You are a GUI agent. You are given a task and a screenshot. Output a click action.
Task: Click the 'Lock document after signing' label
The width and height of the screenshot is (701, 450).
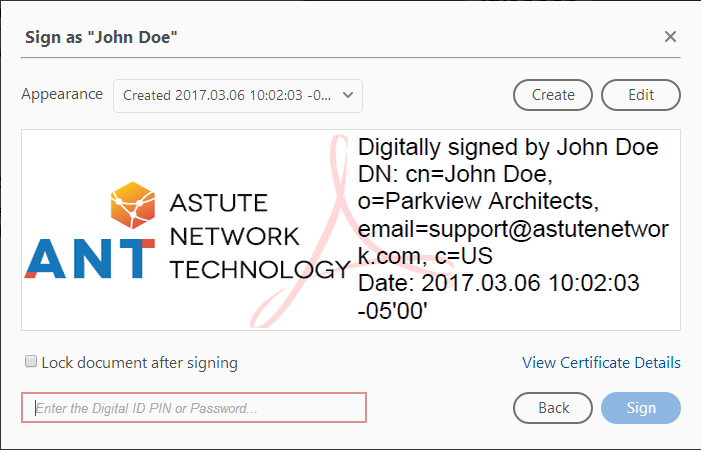(x=139, y=362)
